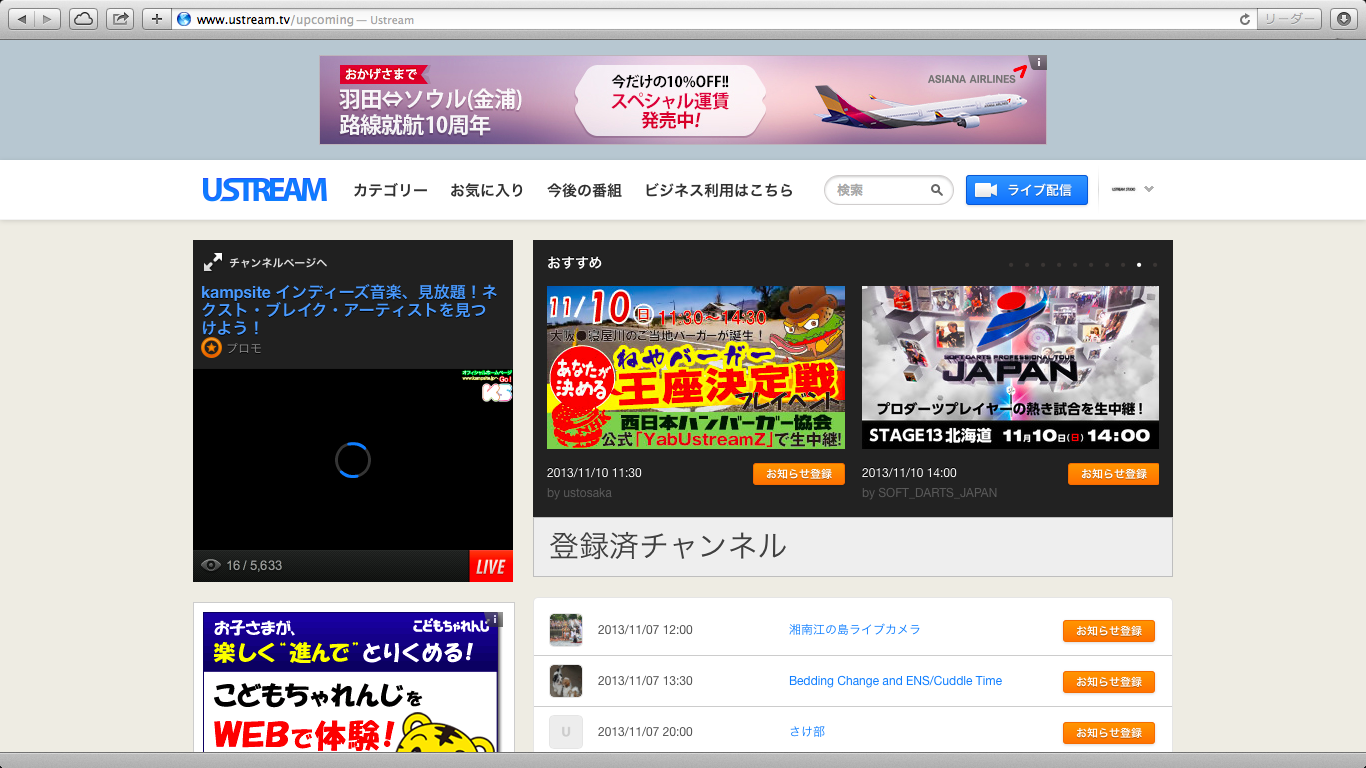
Task: Open the Asiana Airlines banner advertisement
Action: tap(683, 100)
